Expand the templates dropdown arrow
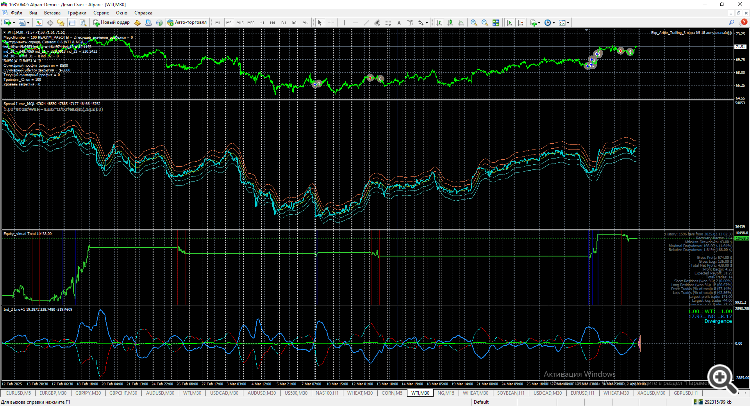The height and width of the screenshot is (406, 750). pos(568,22)
